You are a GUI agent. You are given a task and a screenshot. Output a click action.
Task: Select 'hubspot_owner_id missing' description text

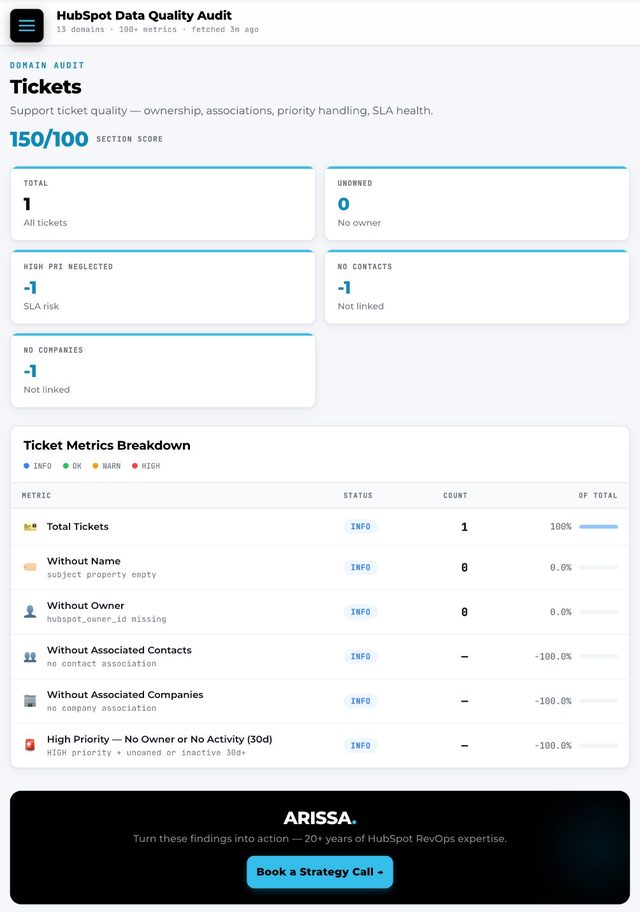tap(106, 619)
